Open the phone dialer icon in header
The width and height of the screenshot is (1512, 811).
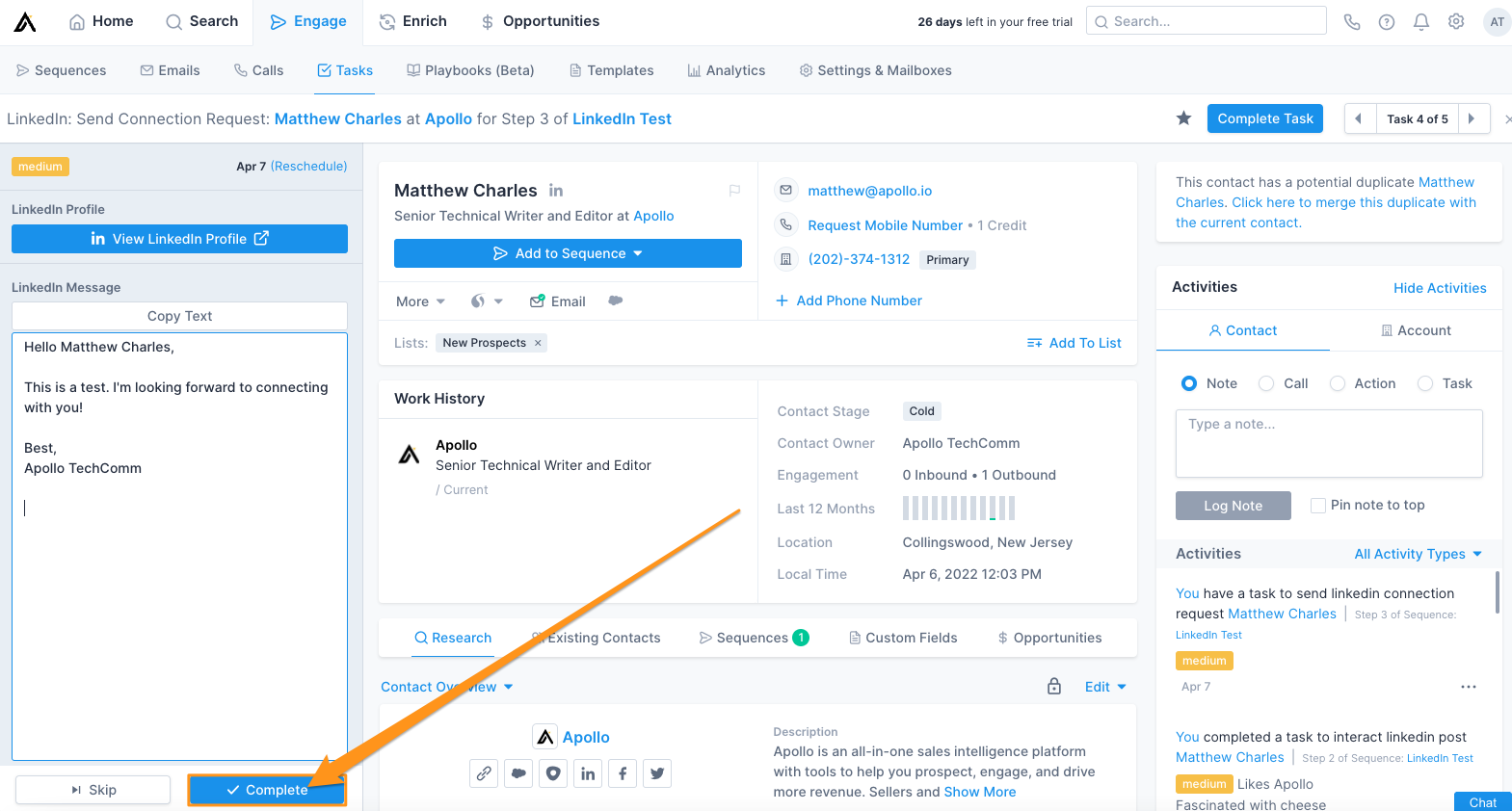point(1352,21)
